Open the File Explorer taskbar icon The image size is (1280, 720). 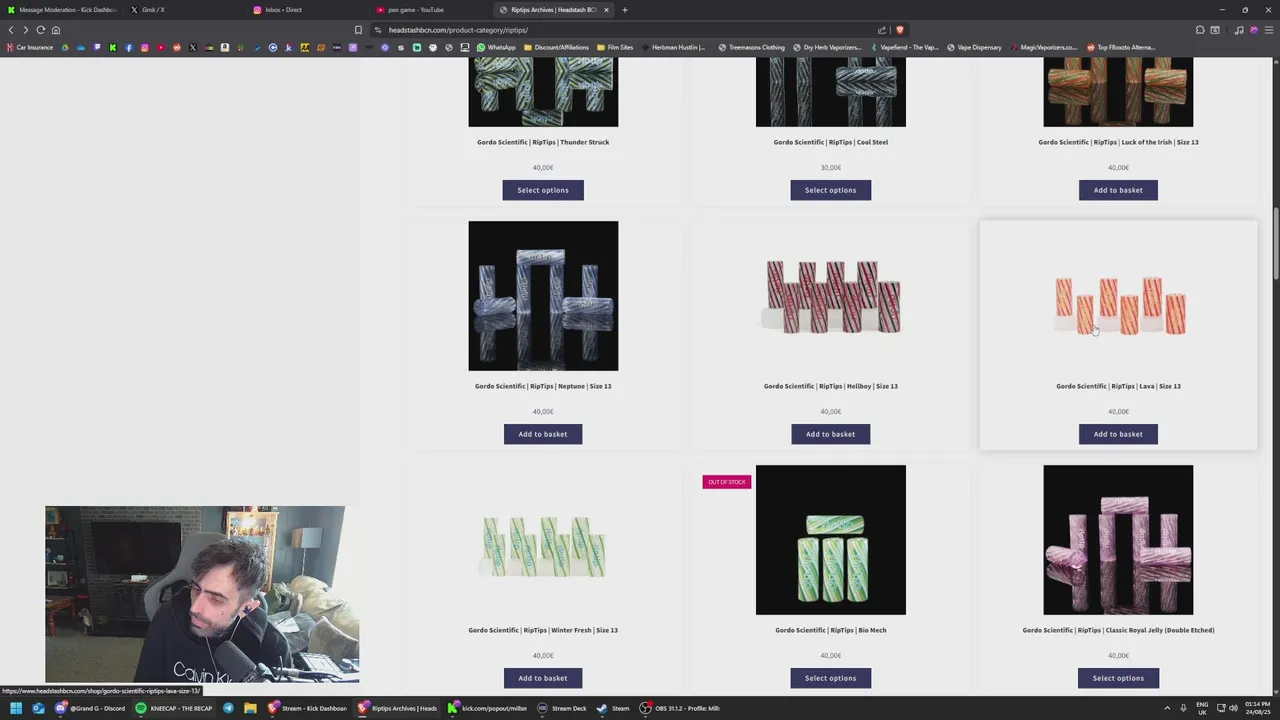click(250, 708)
